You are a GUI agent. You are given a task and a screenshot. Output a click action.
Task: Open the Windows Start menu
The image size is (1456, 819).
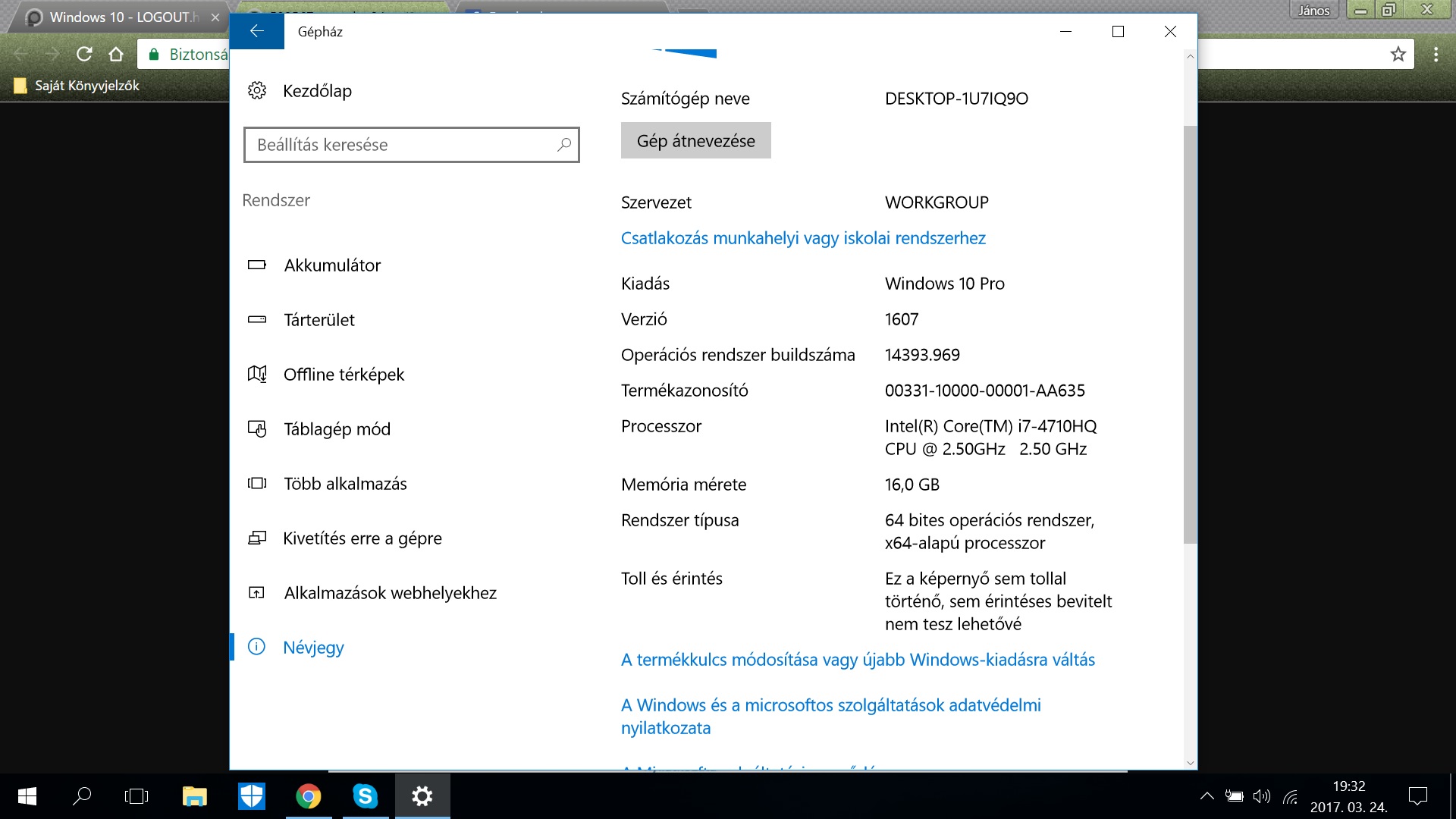pos(27,796)
